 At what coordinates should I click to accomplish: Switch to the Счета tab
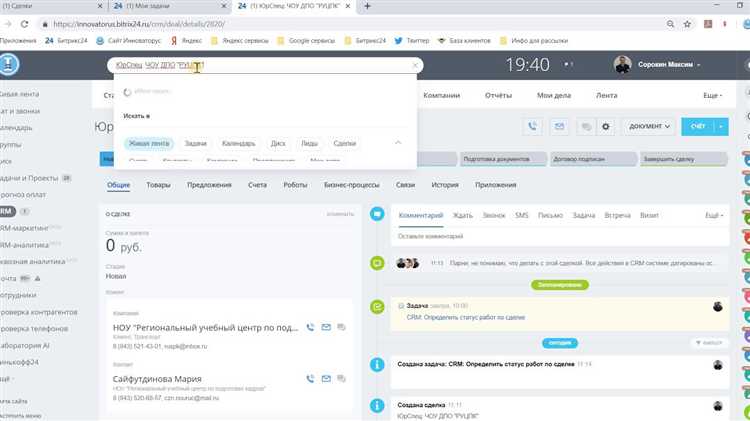[x=257, y=185]
